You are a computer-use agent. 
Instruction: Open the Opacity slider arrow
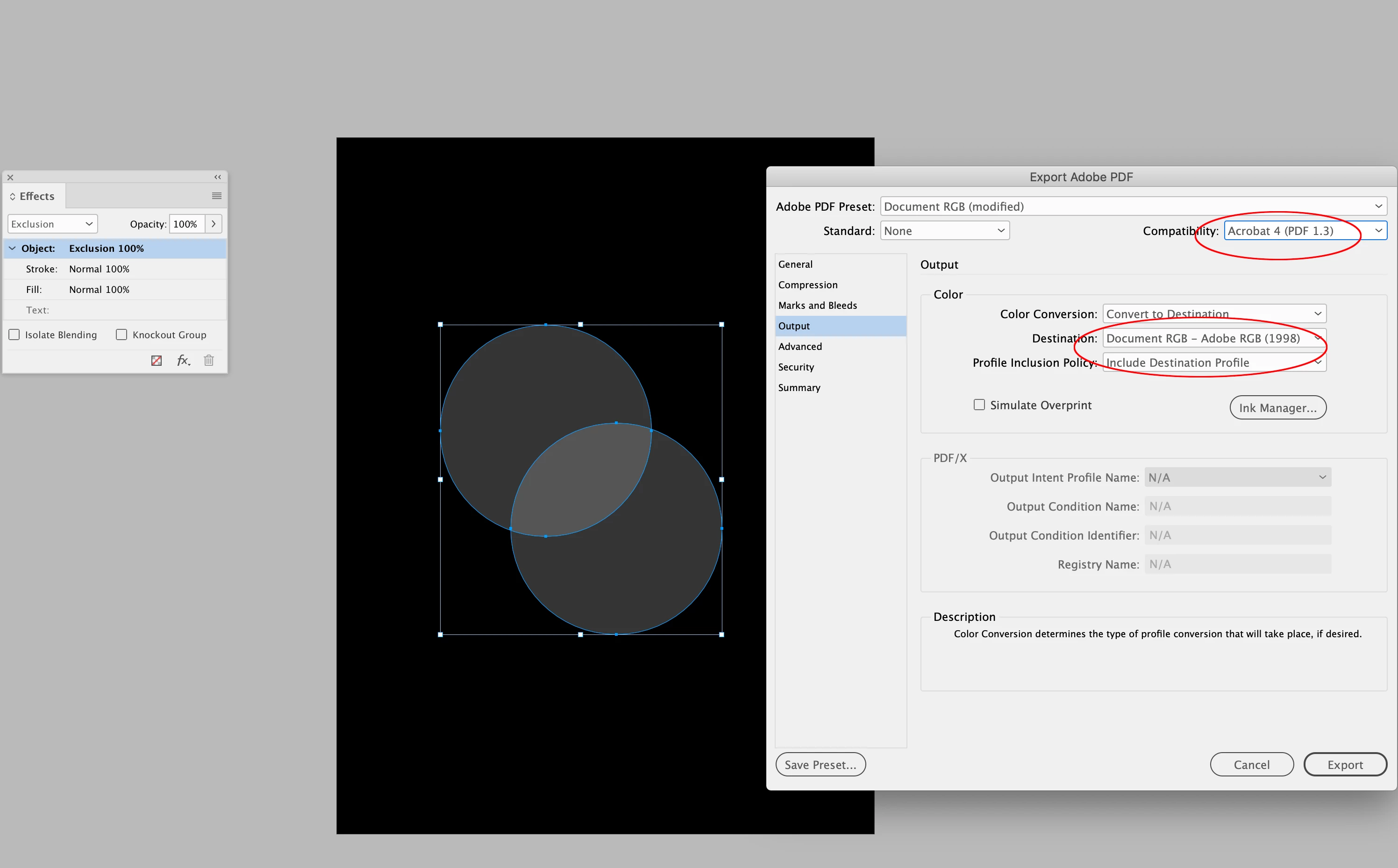(214, 224)
